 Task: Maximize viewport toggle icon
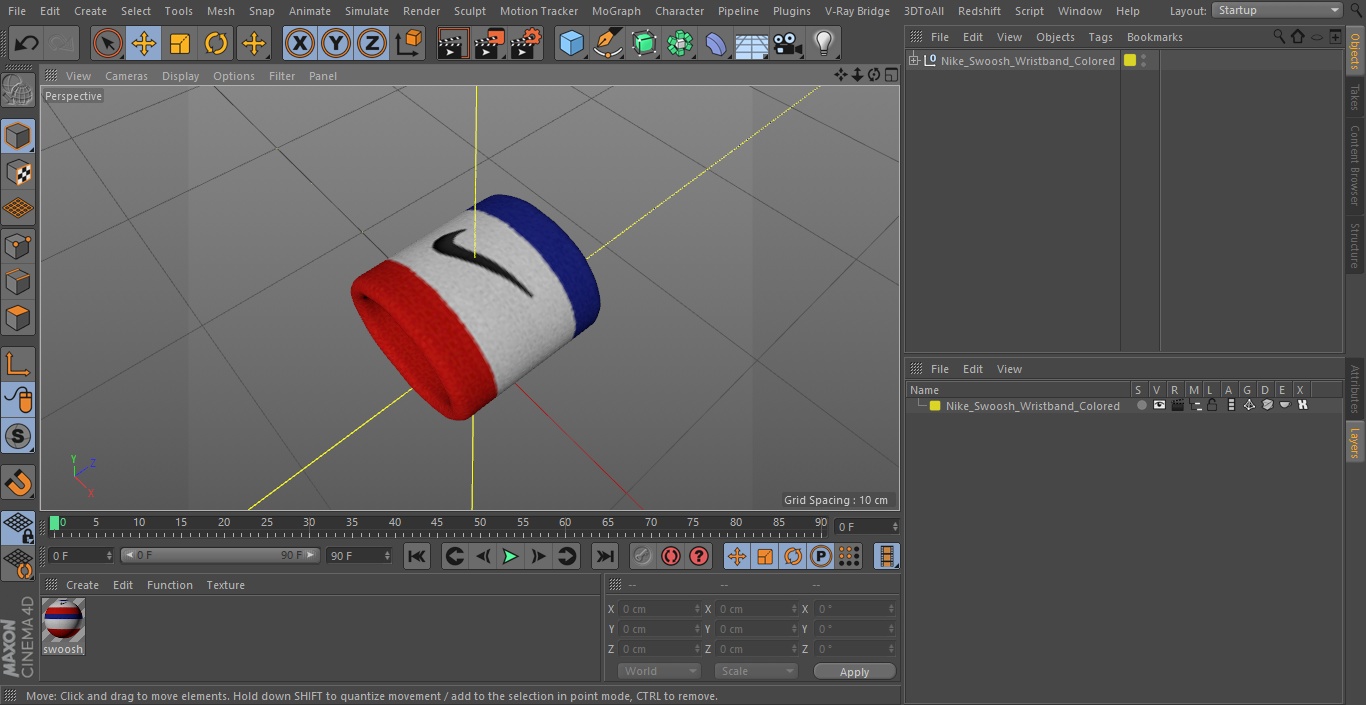890,75
